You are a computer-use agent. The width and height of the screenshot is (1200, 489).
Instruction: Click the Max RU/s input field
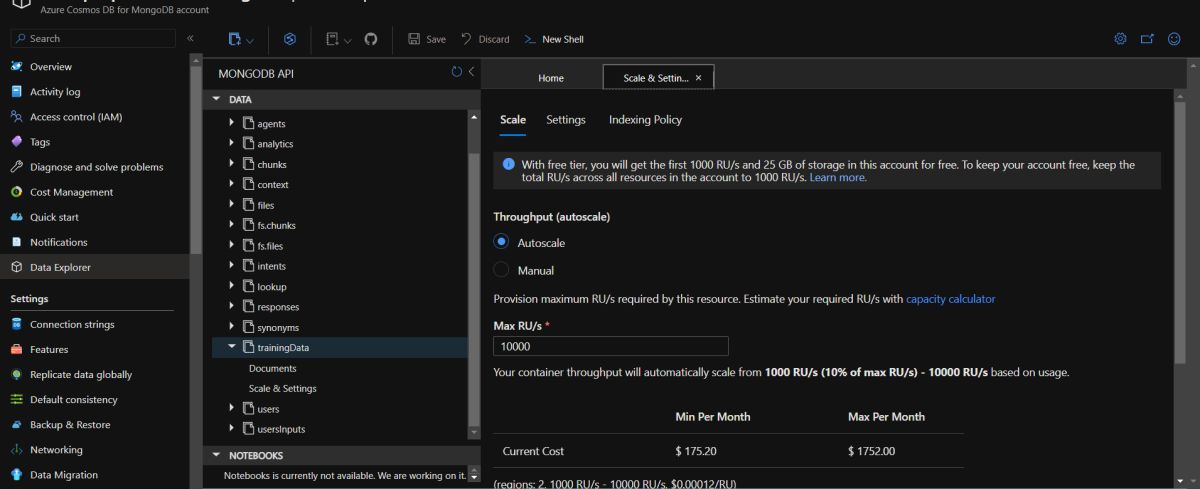coord(611,346)
